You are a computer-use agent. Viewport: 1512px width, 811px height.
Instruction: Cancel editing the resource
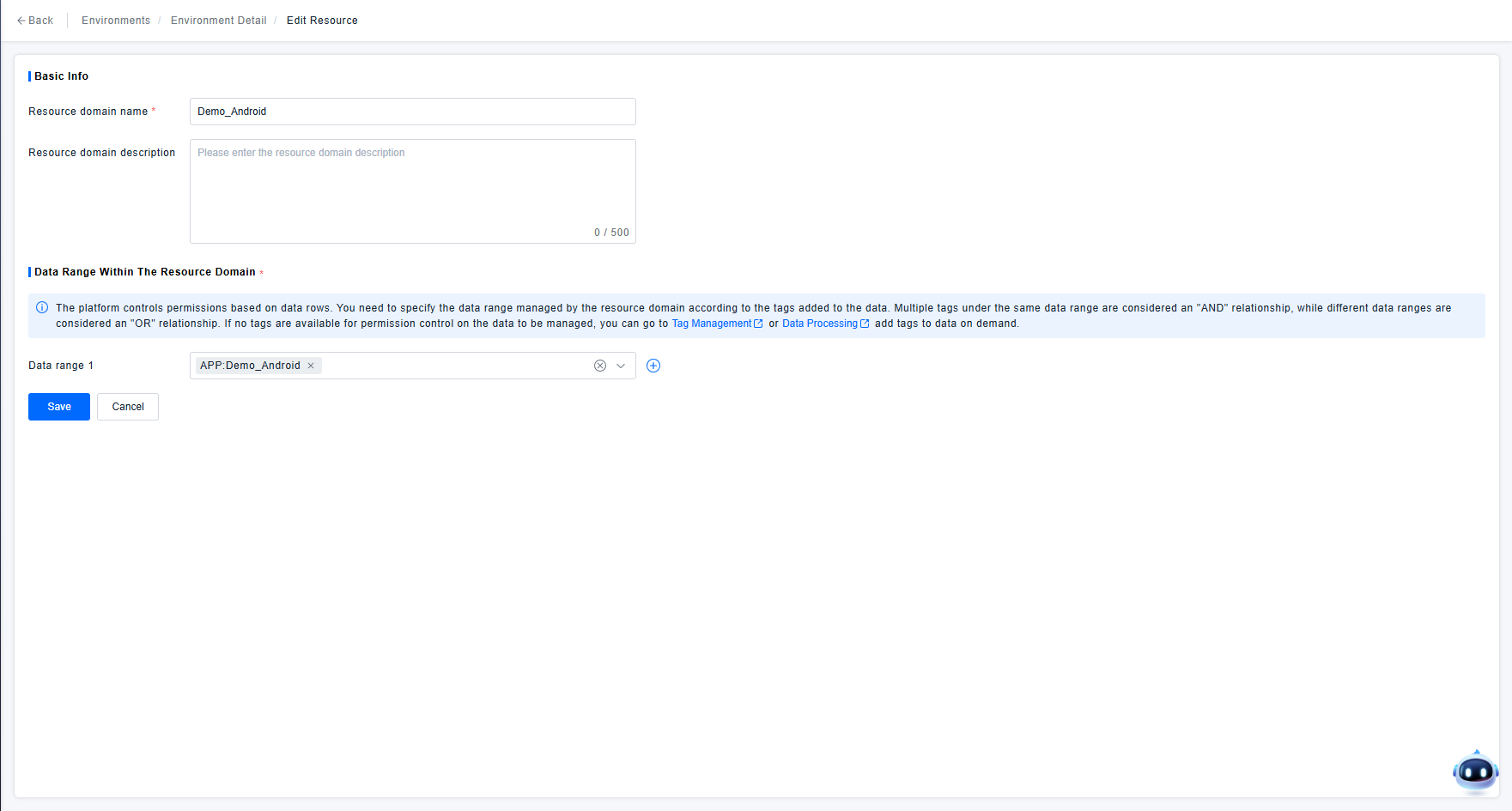(x=128, y=407)
